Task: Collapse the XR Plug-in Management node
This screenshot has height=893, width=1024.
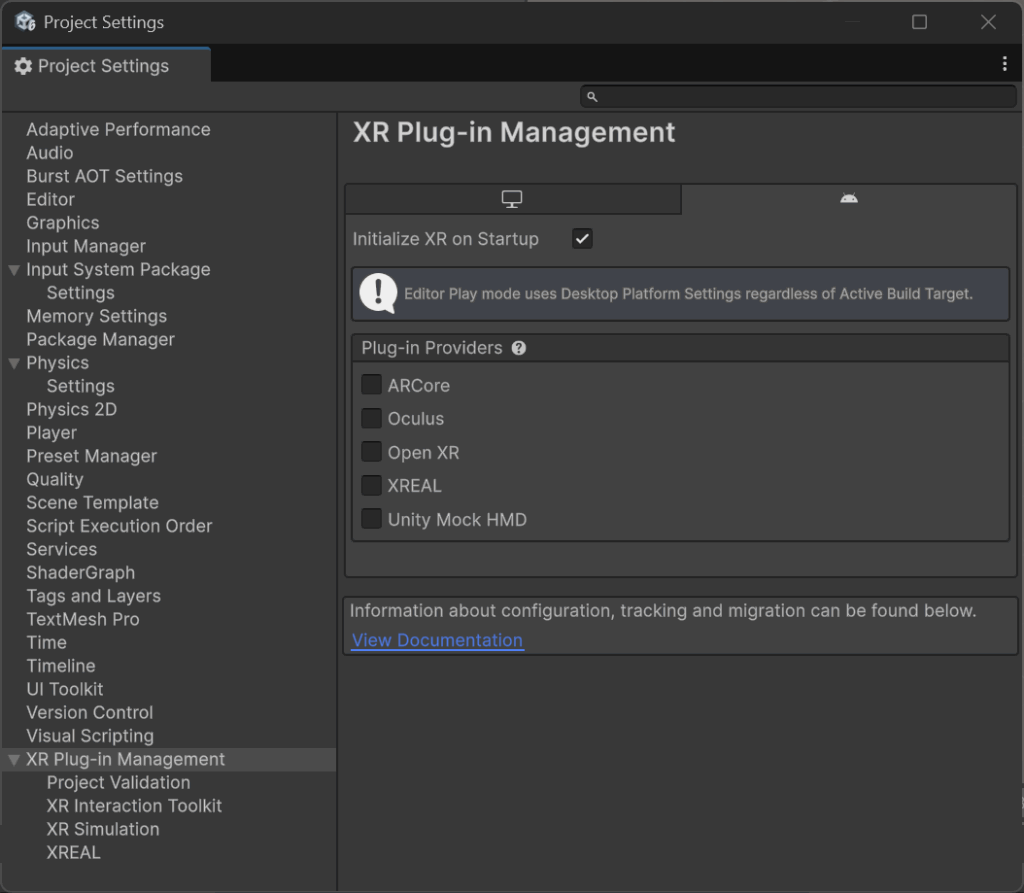Action: [x=14, y=760]
